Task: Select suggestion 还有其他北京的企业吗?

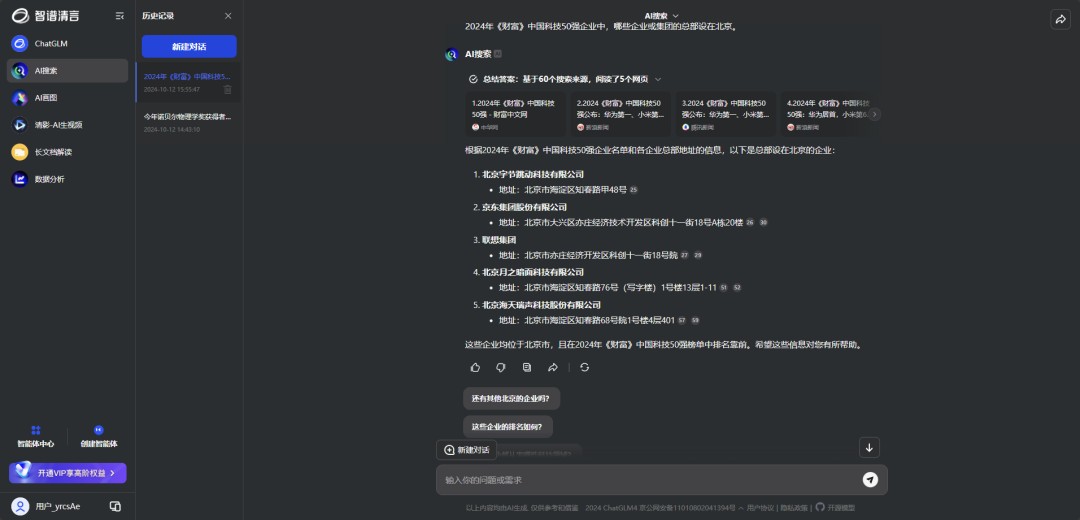Action: (511, 399)
